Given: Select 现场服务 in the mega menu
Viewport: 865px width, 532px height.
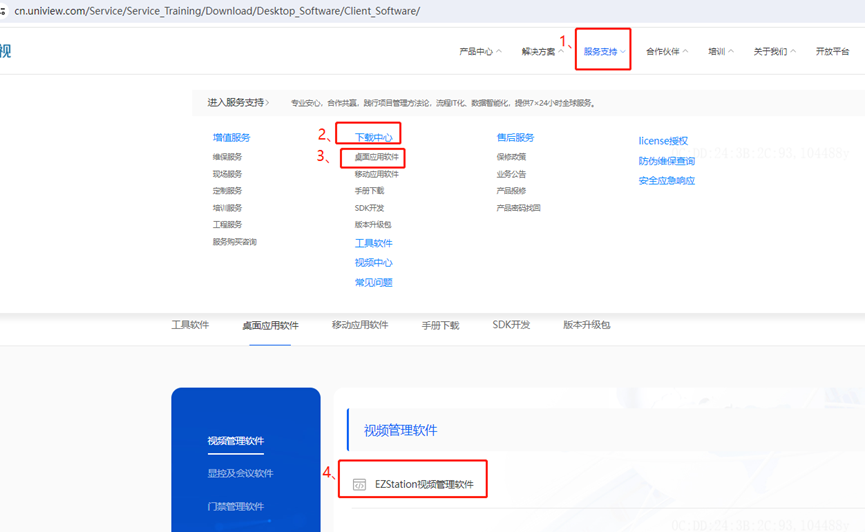Looking at the screenshot, I should (227, 174).
